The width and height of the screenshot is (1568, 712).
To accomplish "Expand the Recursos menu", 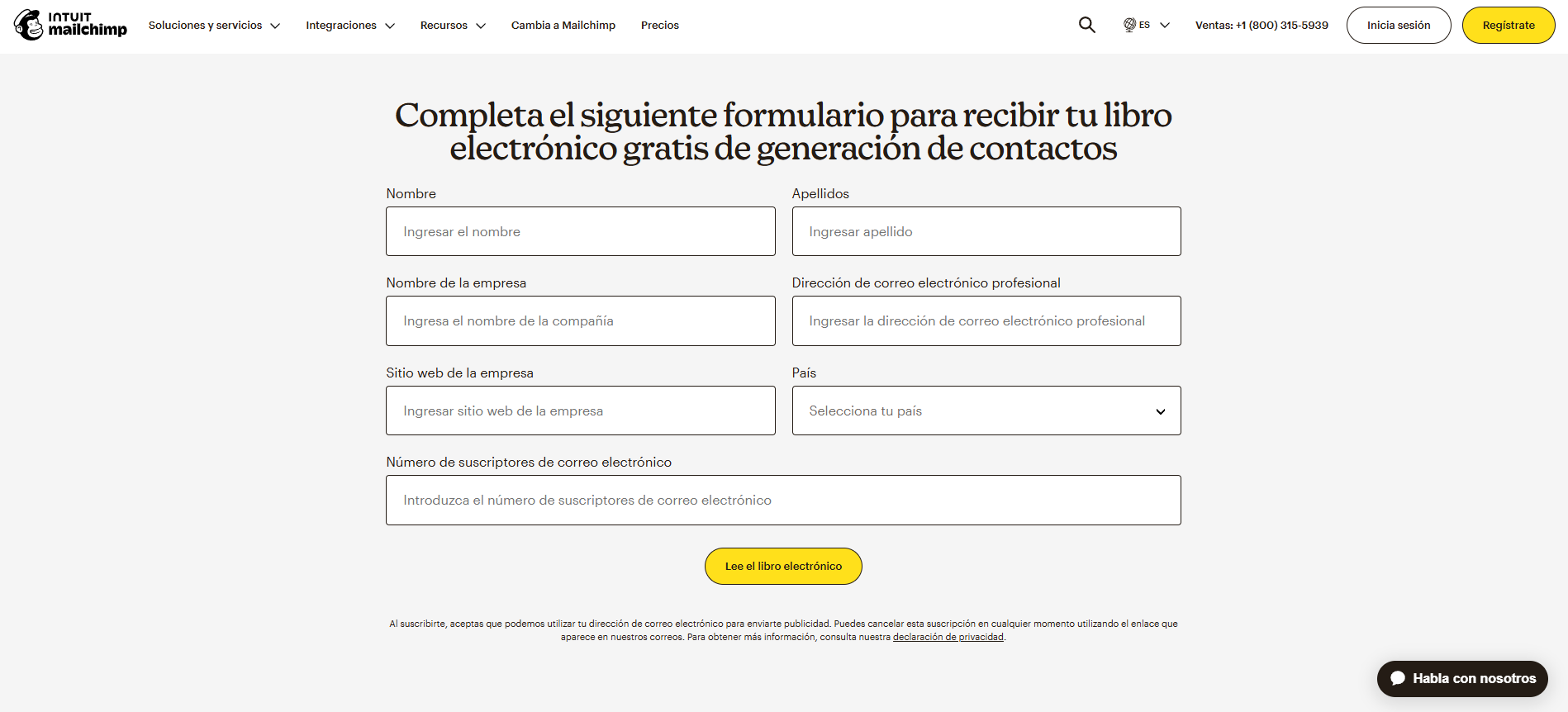I will (453, 26).
